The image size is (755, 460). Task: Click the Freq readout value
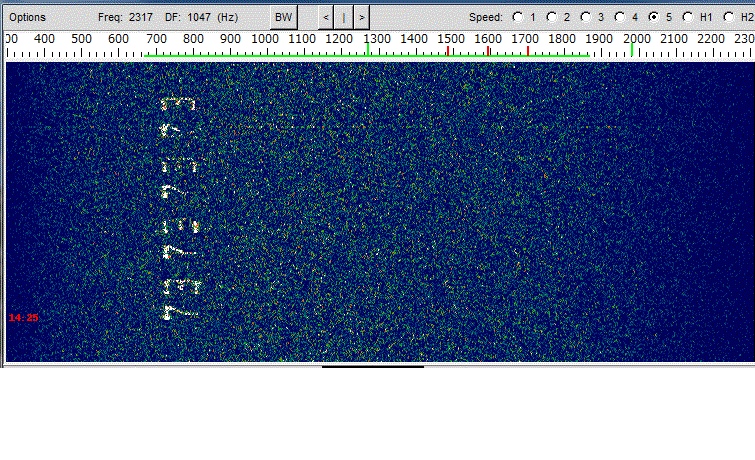coord(140,17)
